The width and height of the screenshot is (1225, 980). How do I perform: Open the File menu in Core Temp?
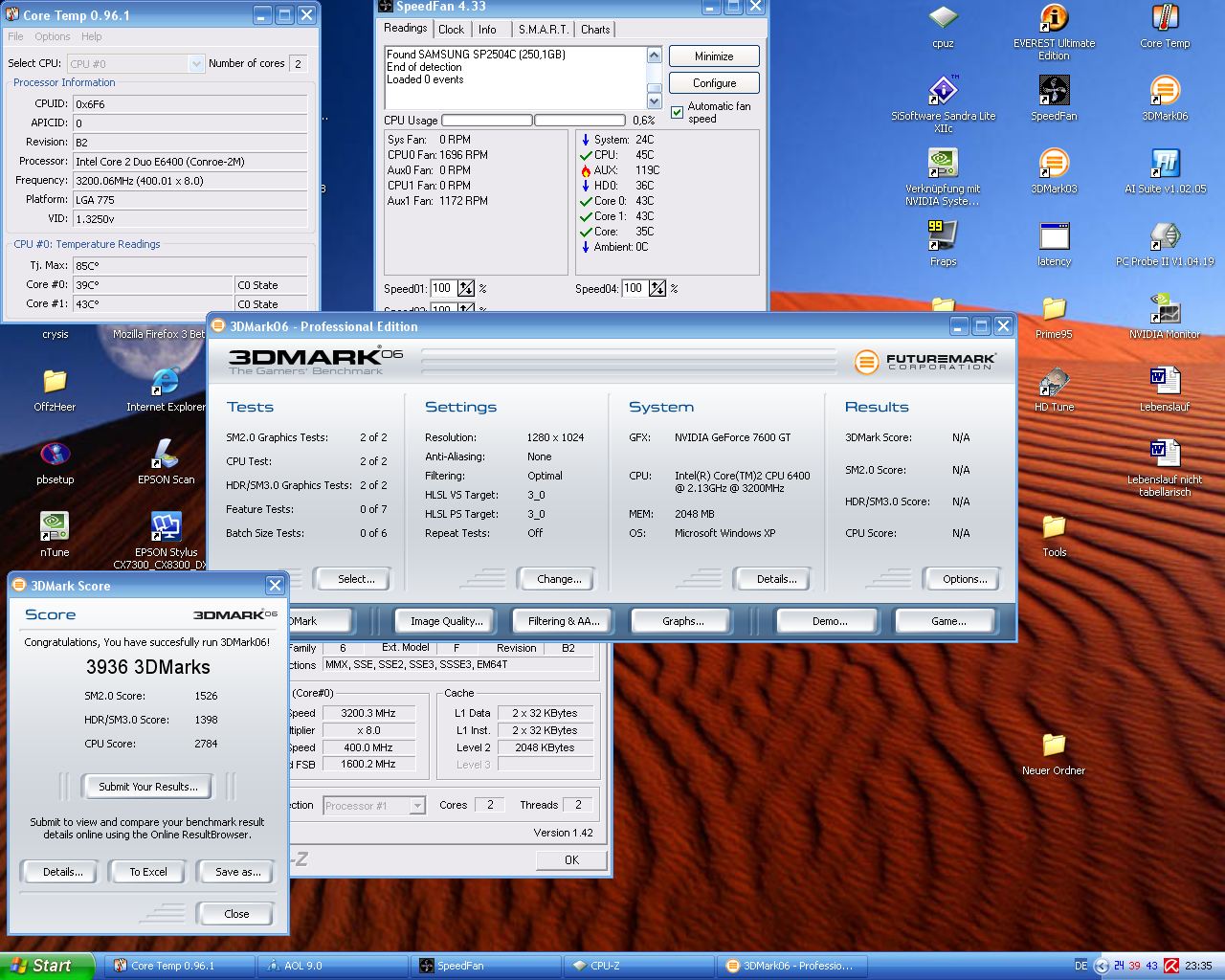tap(15, 36)
